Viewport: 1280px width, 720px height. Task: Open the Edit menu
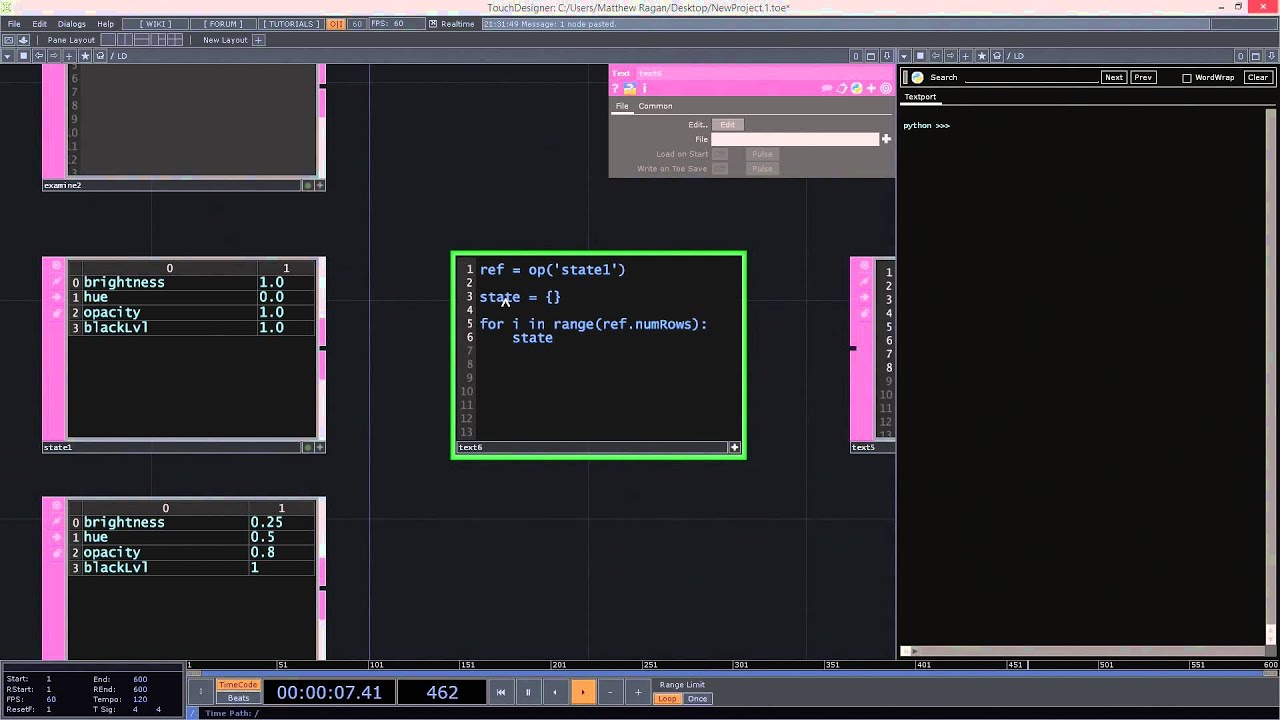coord(40,24)
